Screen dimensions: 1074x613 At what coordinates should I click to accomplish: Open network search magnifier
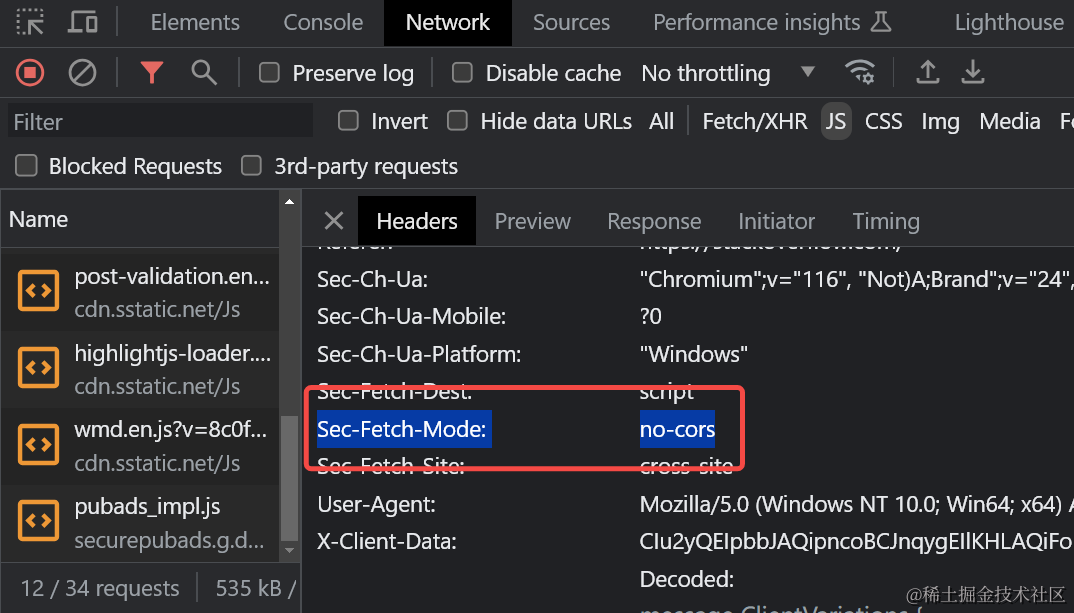coord(204,72)
